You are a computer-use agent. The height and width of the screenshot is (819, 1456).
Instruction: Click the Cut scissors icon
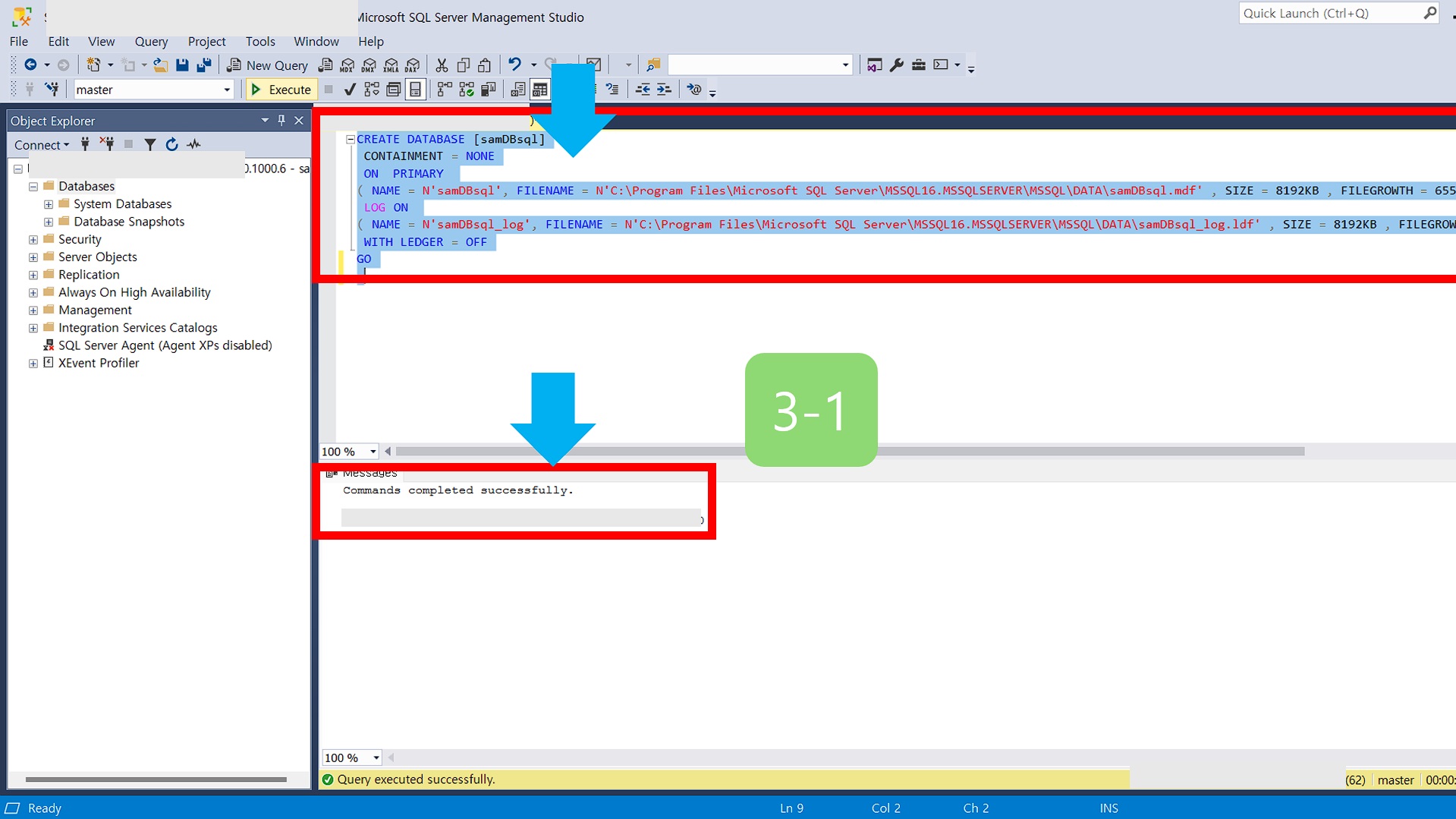(x=442, y=65)
